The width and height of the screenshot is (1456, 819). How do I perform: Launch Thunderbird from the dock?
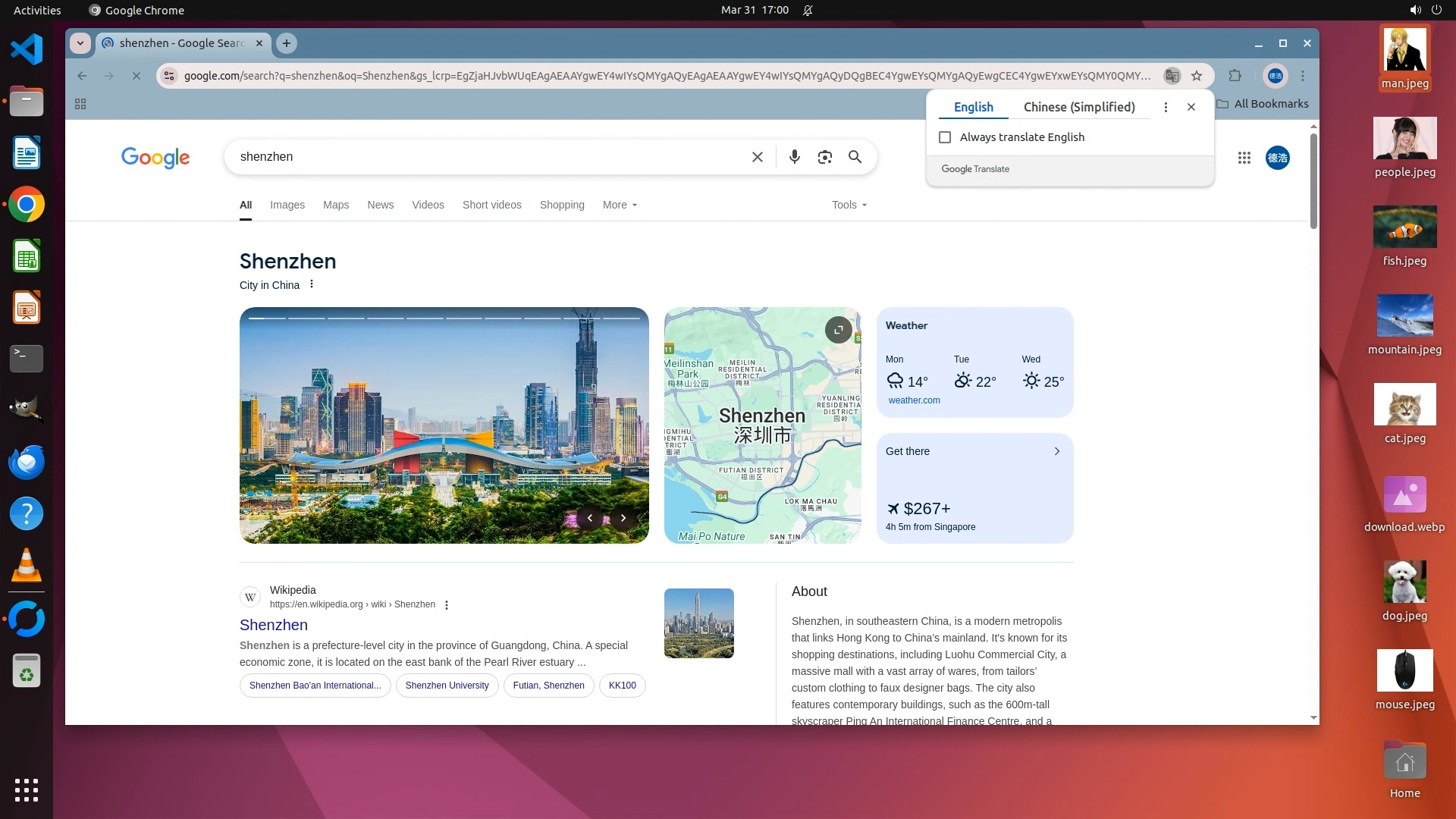click(27, 462)
